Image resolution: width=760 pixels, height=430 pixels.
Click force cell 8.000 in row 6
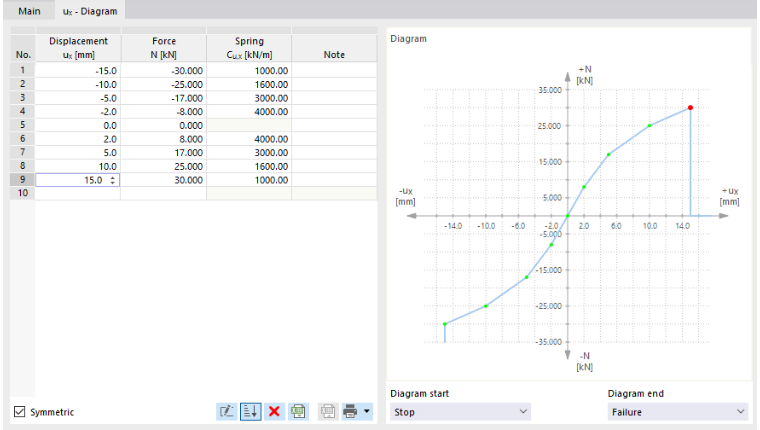pyautogui.click(x=164, y=139)
